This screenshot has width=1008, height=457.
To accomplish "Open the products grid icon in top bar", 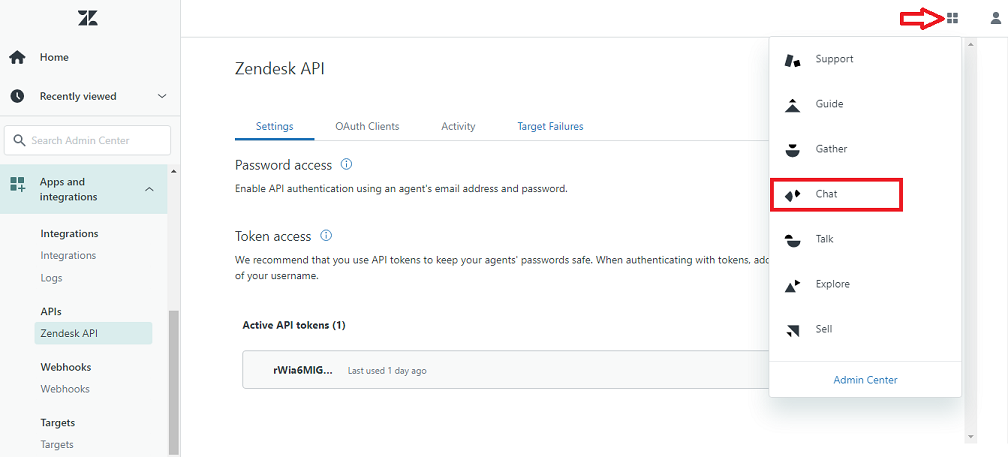I will [952, 19].
